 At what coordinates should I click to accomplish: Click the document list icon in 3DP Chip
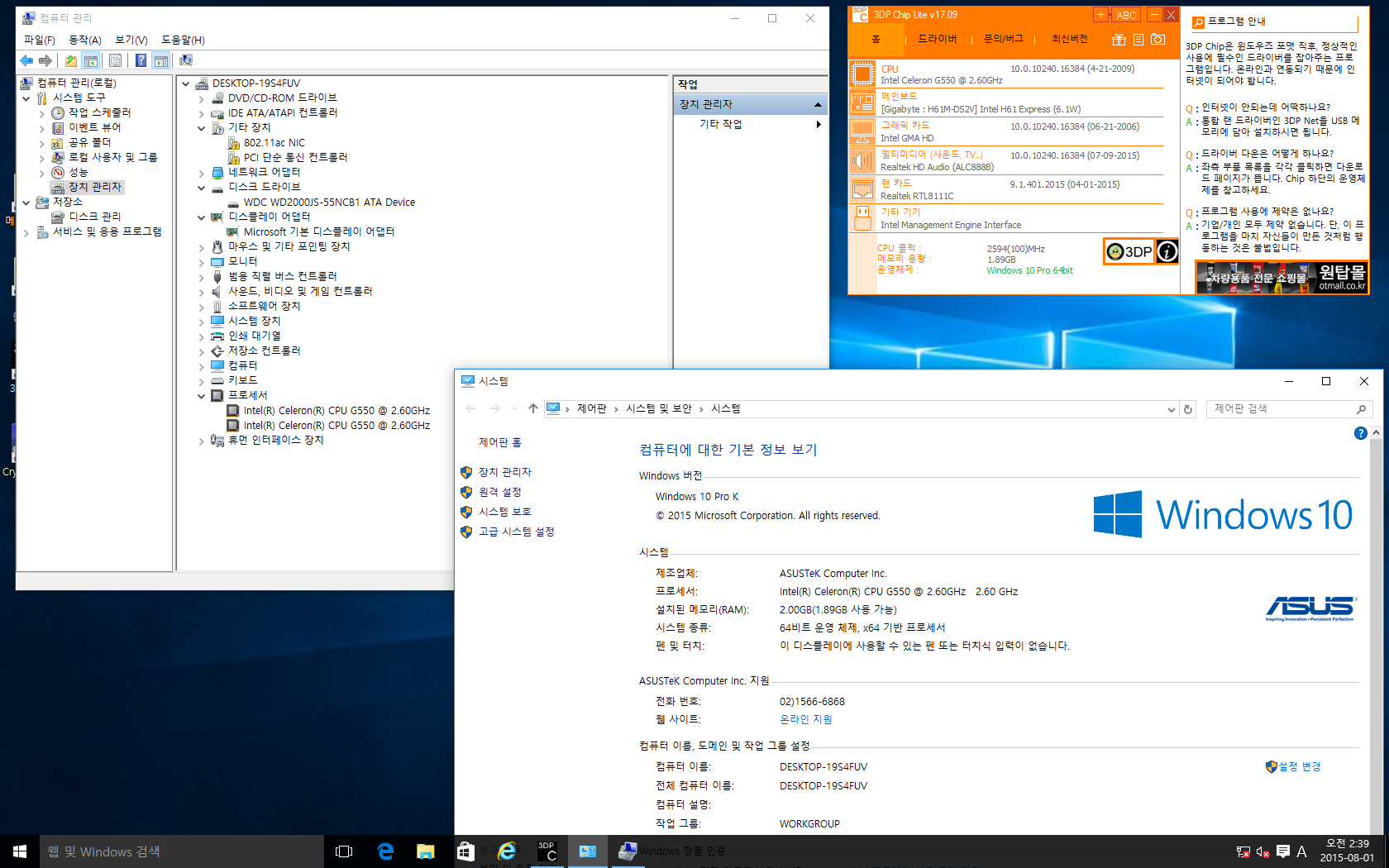(x=1138, y=39)
